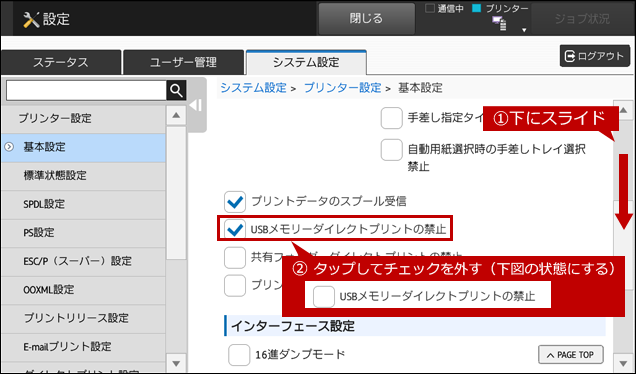Screen dimensions: 636x374
Task: Click the PAGE TOP button
Action: 571,355
